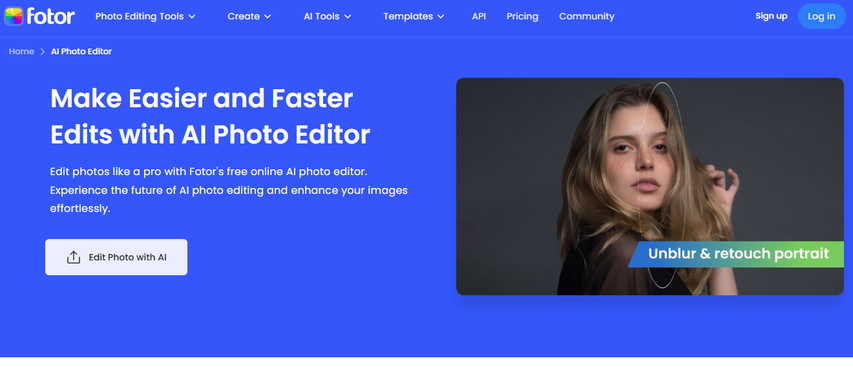The height and width of the screenshot is (367, 853).
Task: Go to Home via breadcrumb
Action: click(x=21, y=52)
